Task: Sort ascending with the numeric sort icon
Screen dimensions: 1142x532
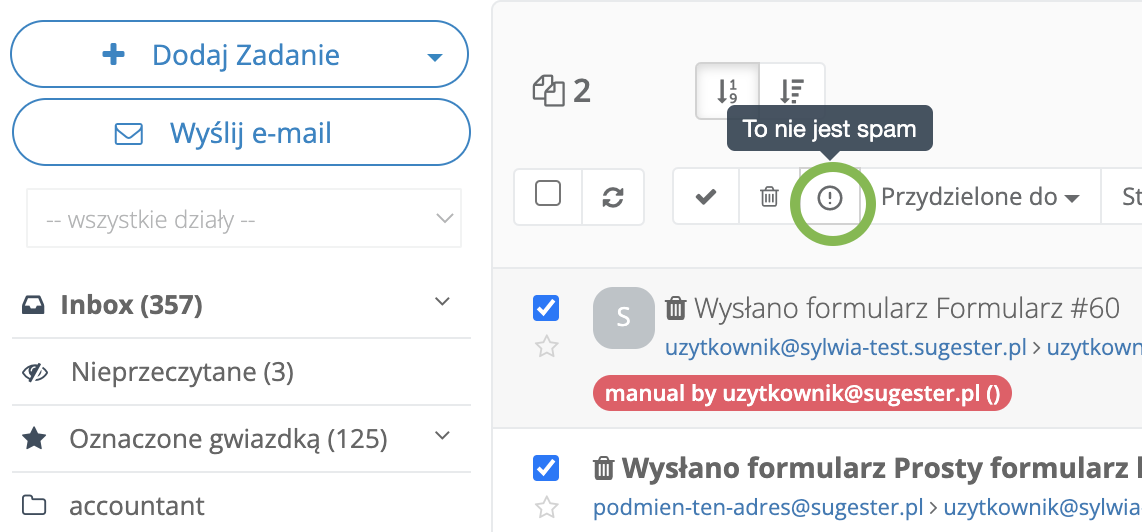Action: pos(727,92)
